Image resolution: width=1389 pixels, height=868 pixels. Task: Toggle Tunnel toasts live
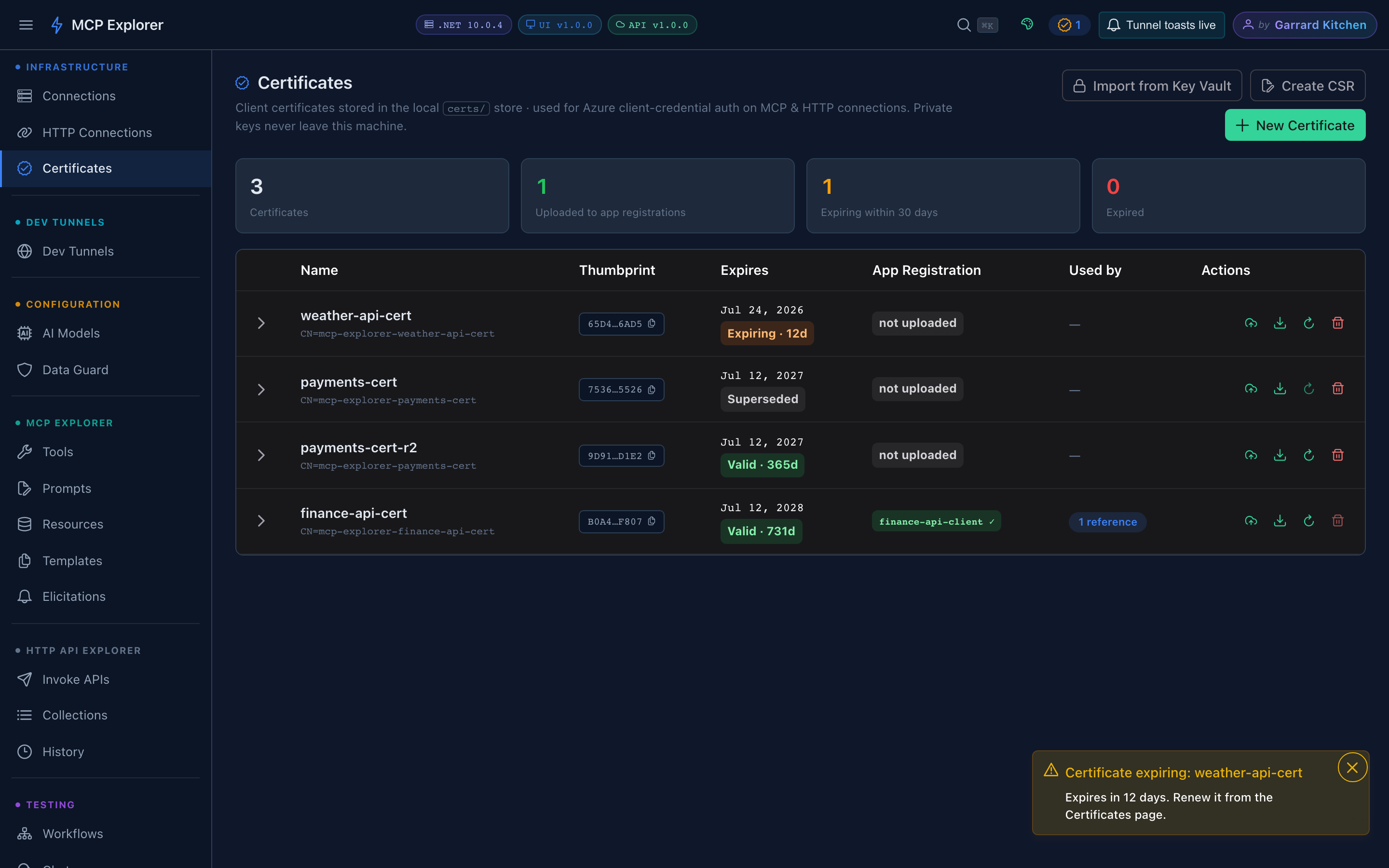pyautogui.click(x=1161, y=25)
